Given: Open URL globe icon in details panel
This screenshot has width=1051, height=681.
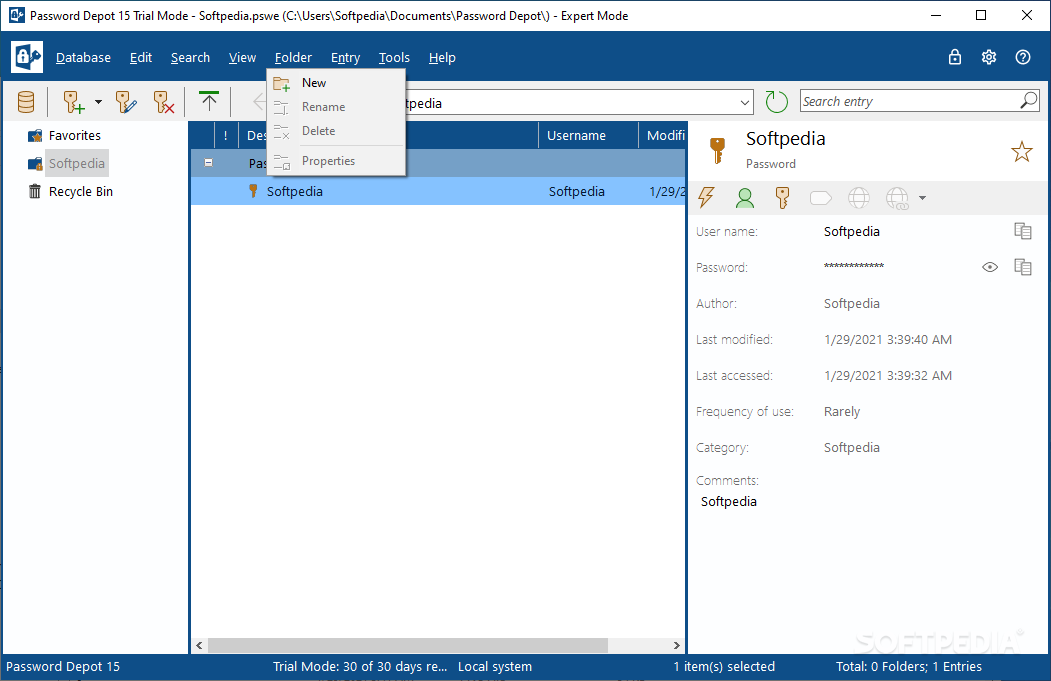Looking at the screenshot, I should click(x=859, y=198).
